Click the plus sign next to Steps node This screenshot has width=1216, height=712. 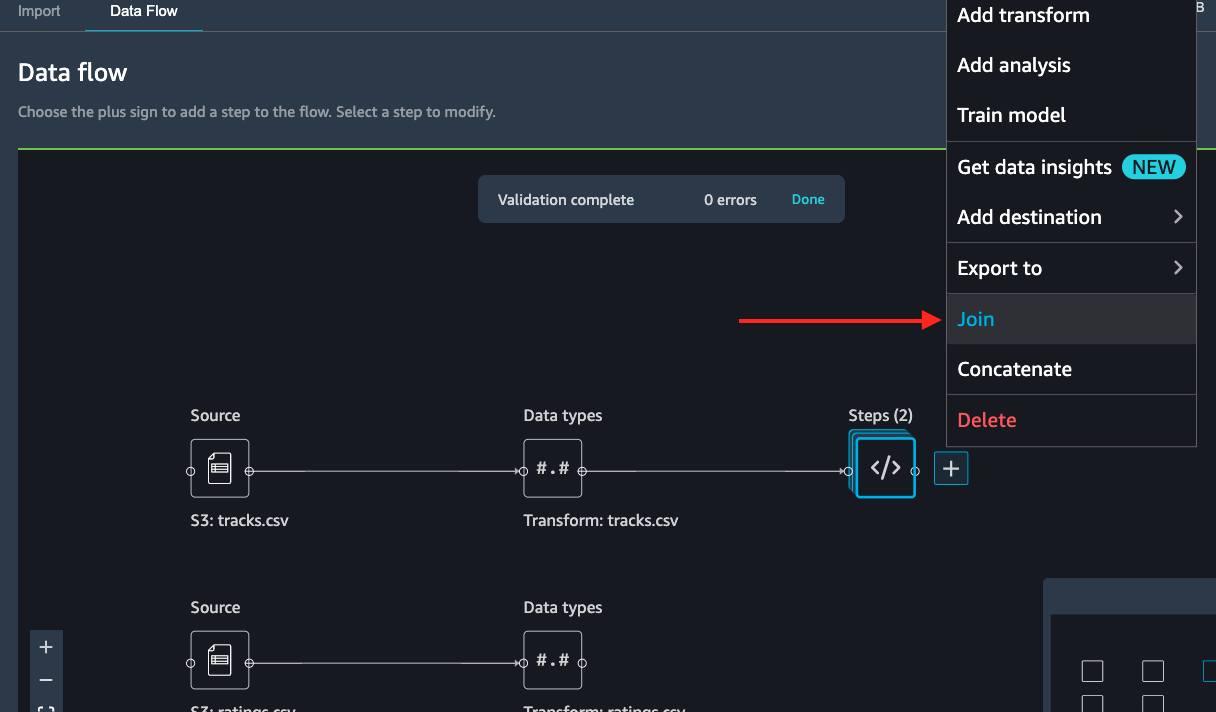pos(951,468)
